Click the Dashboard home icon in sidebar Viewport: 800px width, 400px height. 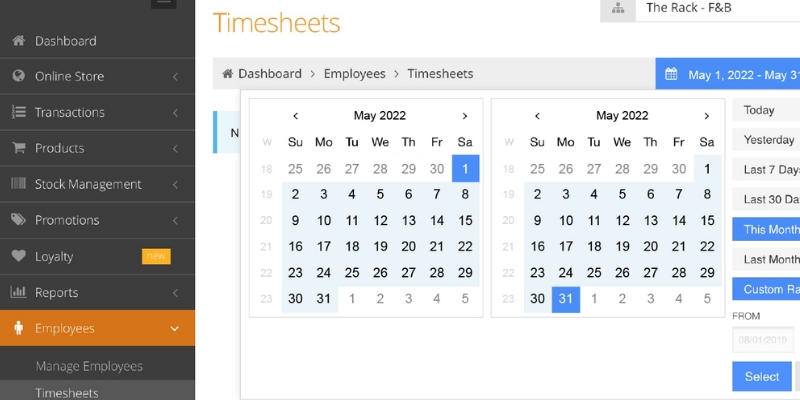point(18,41)
